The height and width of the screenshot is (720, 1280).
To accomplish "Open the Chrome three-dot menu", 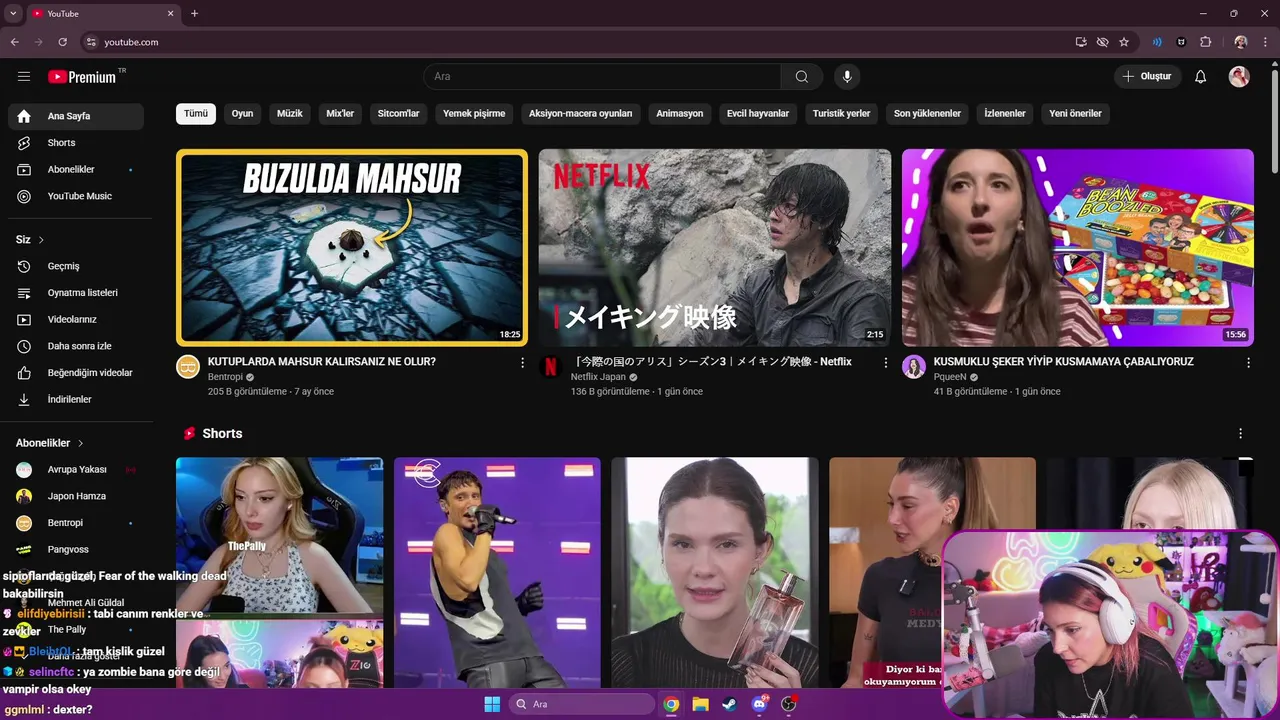I will [1265, 42].
